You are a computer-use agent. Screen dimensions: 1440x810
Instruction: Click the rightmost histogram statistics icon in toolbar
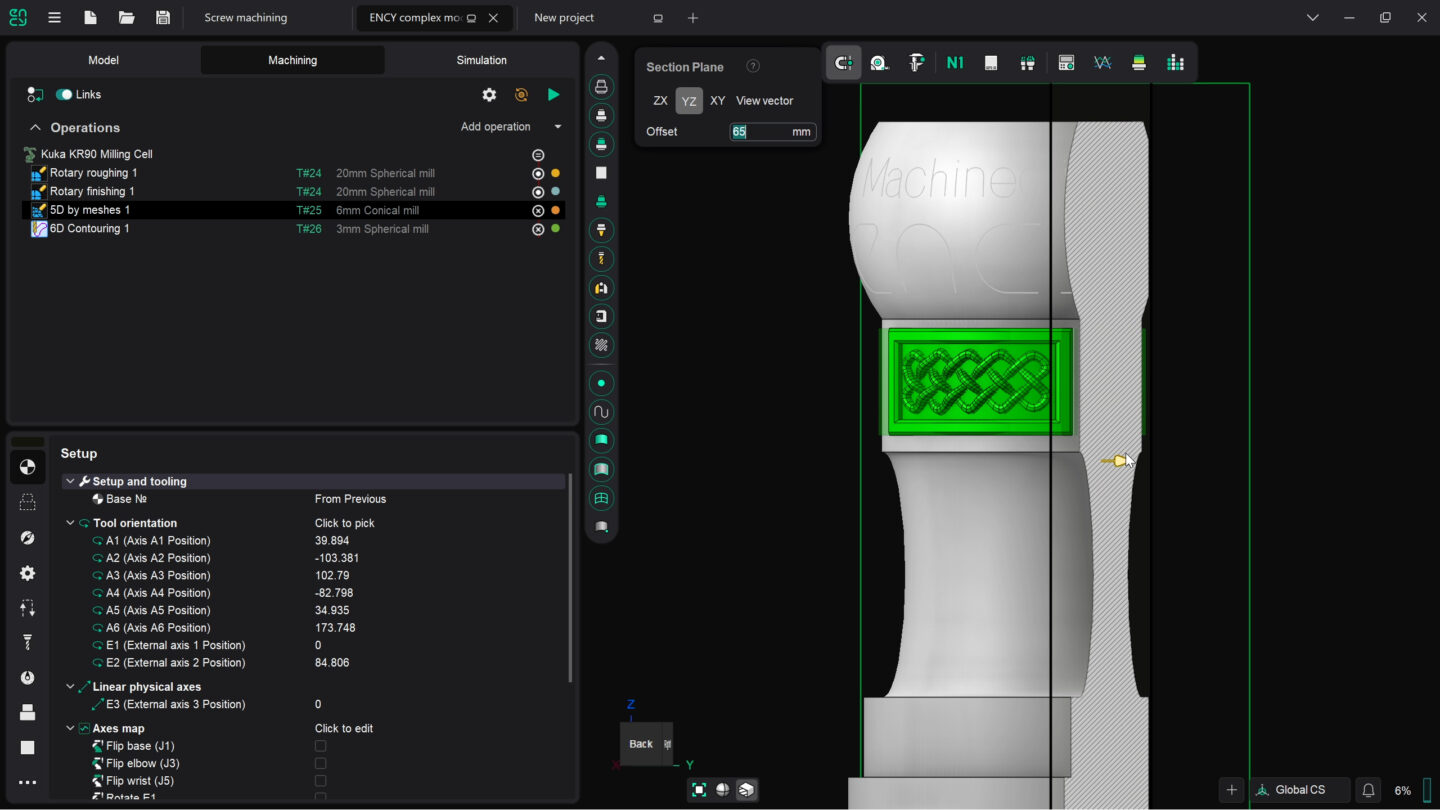(1176, 62)
